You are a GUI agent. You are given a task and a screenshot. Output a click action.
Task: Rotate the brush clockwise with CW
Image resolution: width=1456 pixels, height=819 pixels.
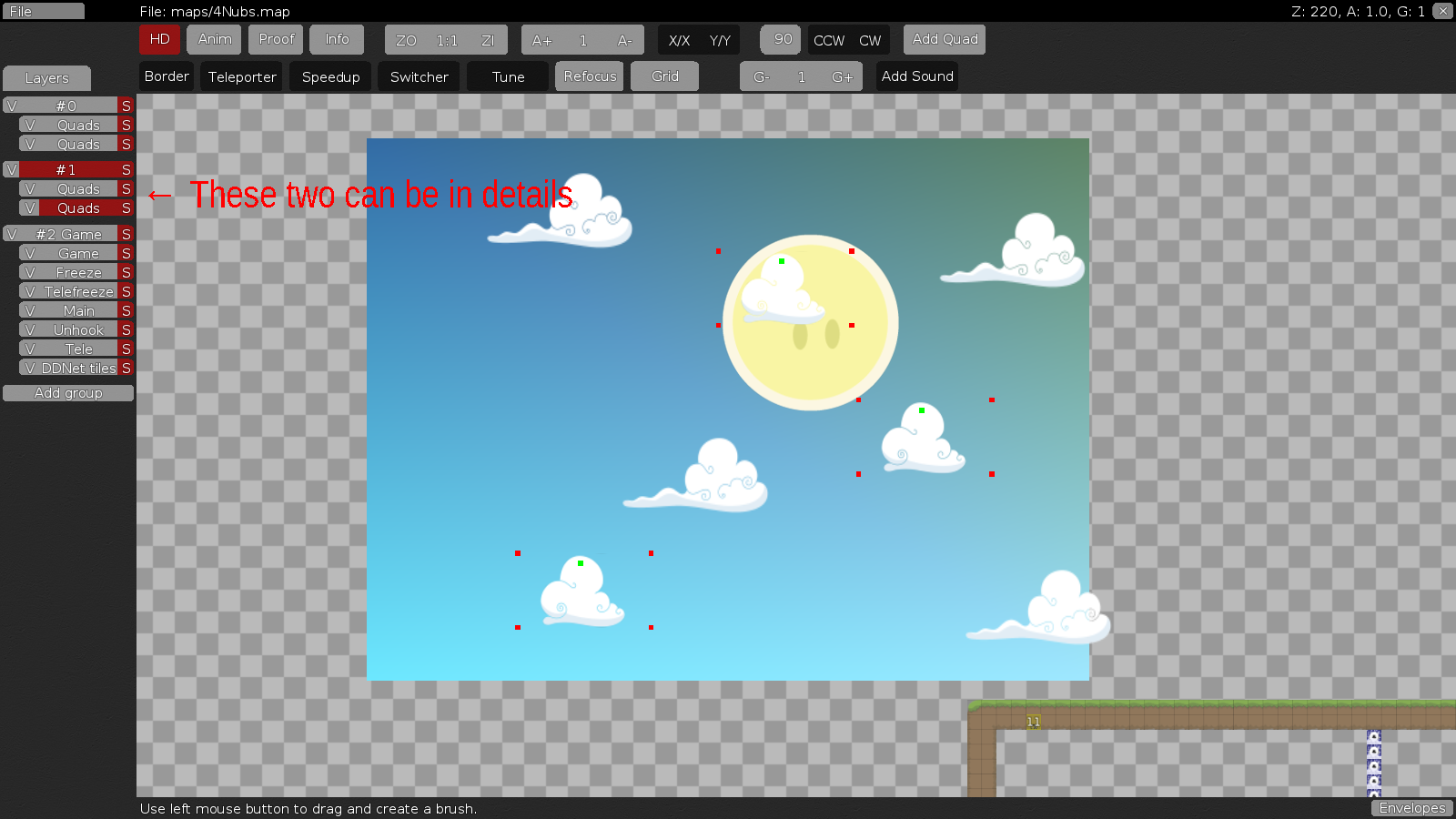[x=871, y=40]
